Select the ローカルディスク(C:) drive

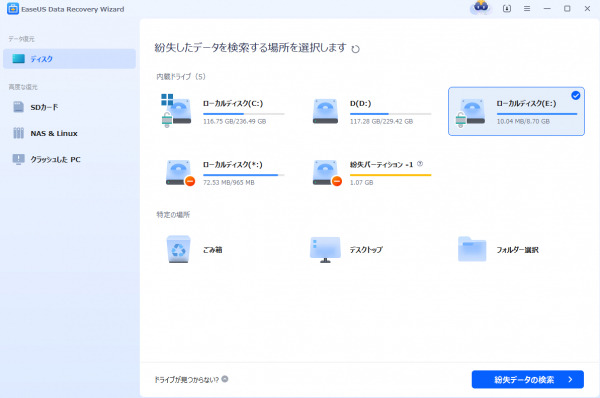pyautogui.click(x=223, y=111)
